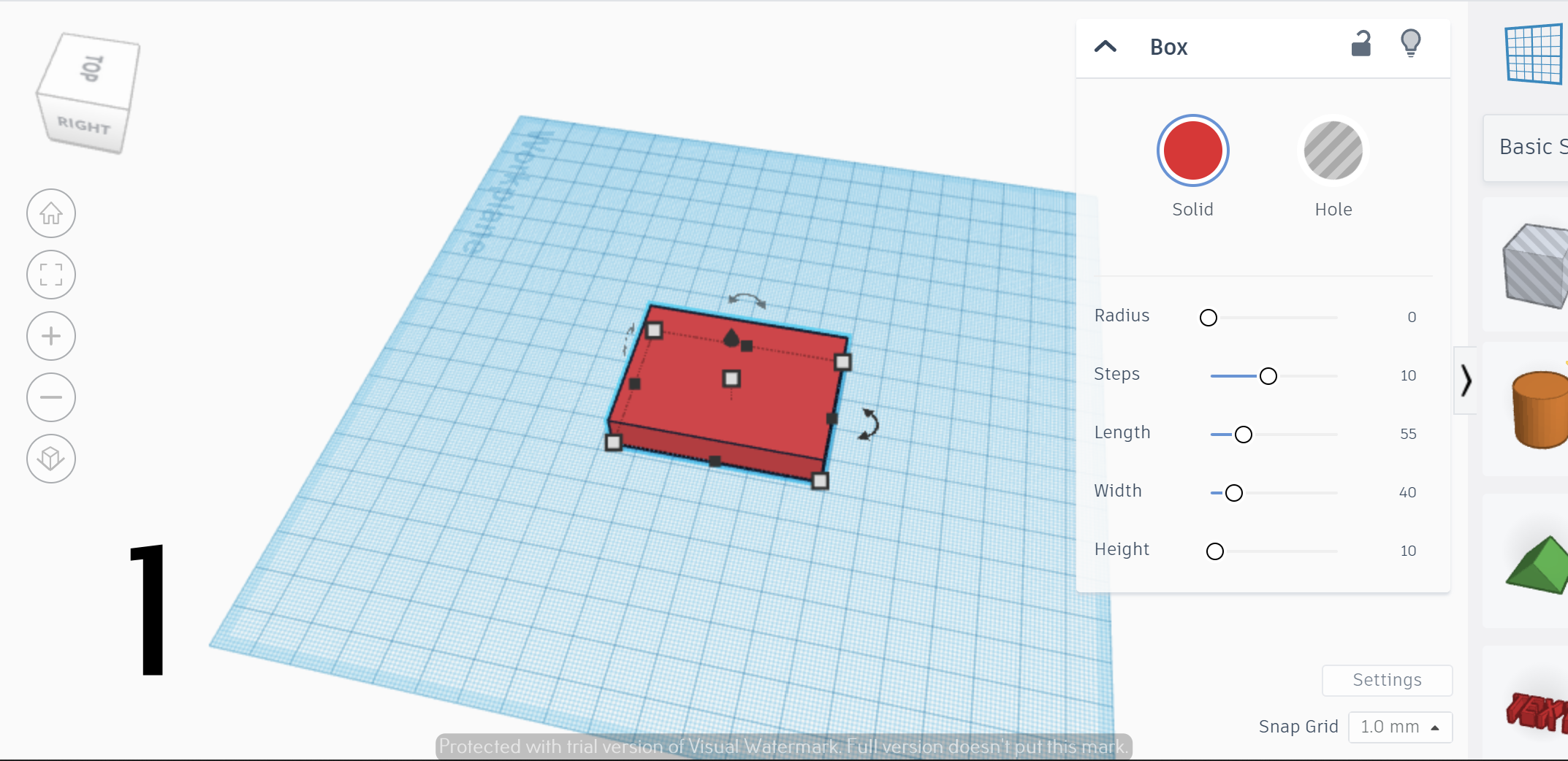Viewport: 1568px width, 761px height.
Task: Open the Snap Grid 1.0 mm dropdown
Action: coord(1401,727)
